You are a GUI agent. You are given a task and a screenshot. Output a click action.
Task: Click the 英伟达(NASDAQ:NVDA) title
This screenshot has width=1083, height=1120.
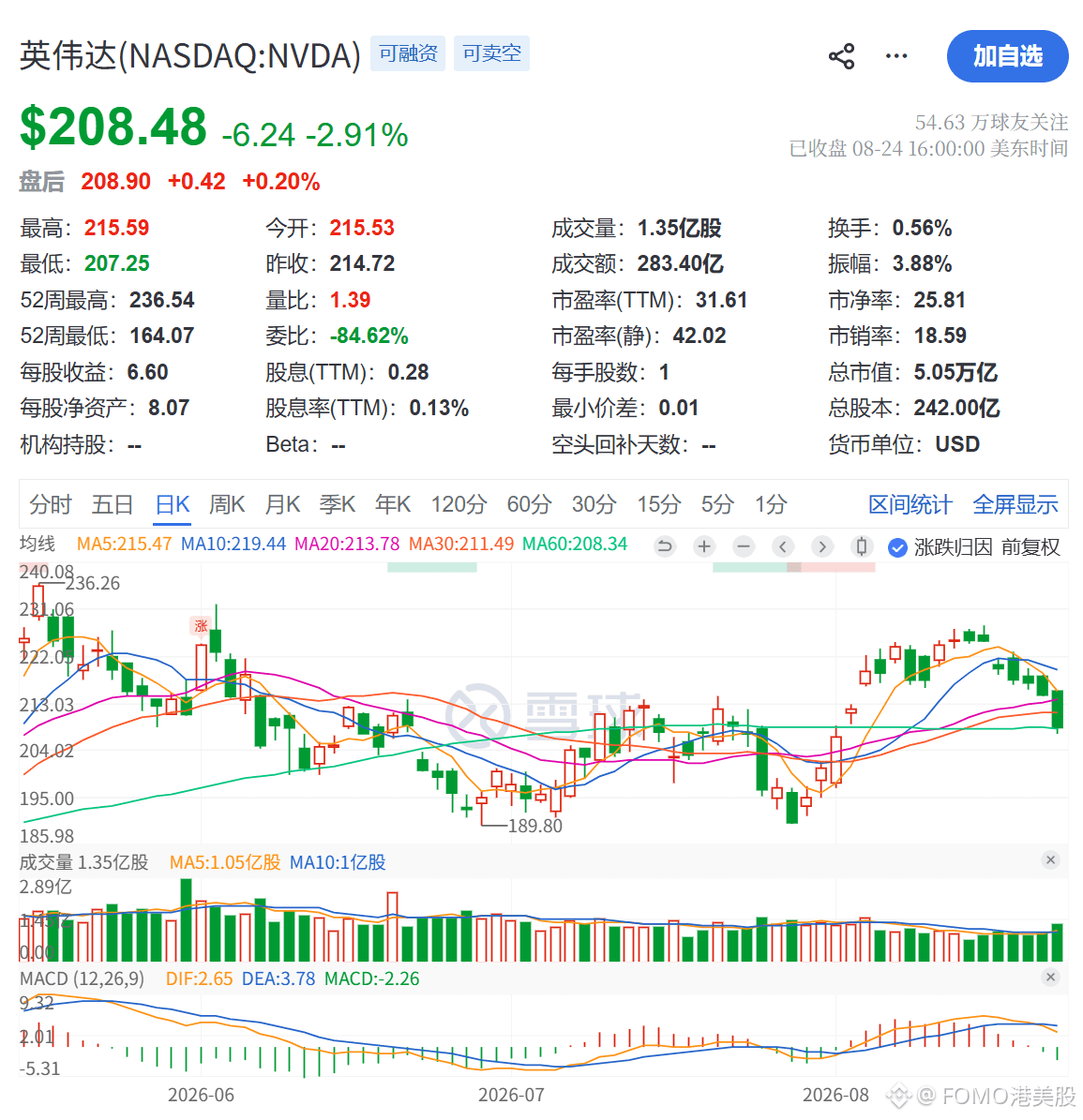pyautogui.click(x=190, y=55)
